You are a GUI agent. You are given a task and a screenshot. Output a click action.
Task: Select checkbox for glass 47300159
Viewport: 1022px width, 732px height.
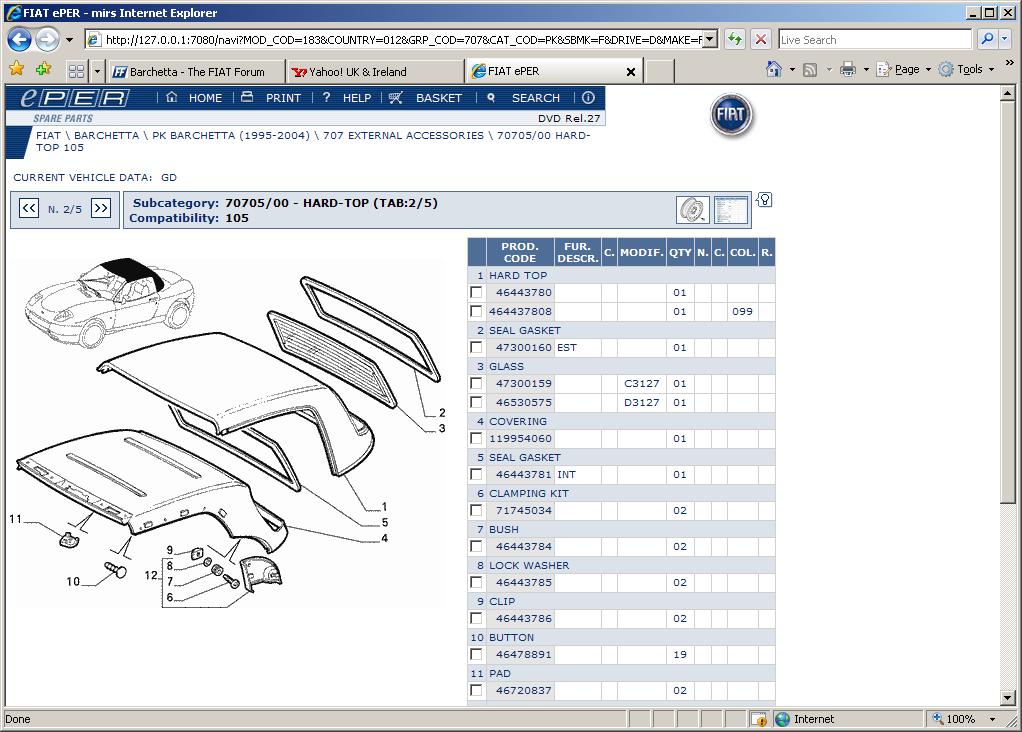tap(476, 383)
